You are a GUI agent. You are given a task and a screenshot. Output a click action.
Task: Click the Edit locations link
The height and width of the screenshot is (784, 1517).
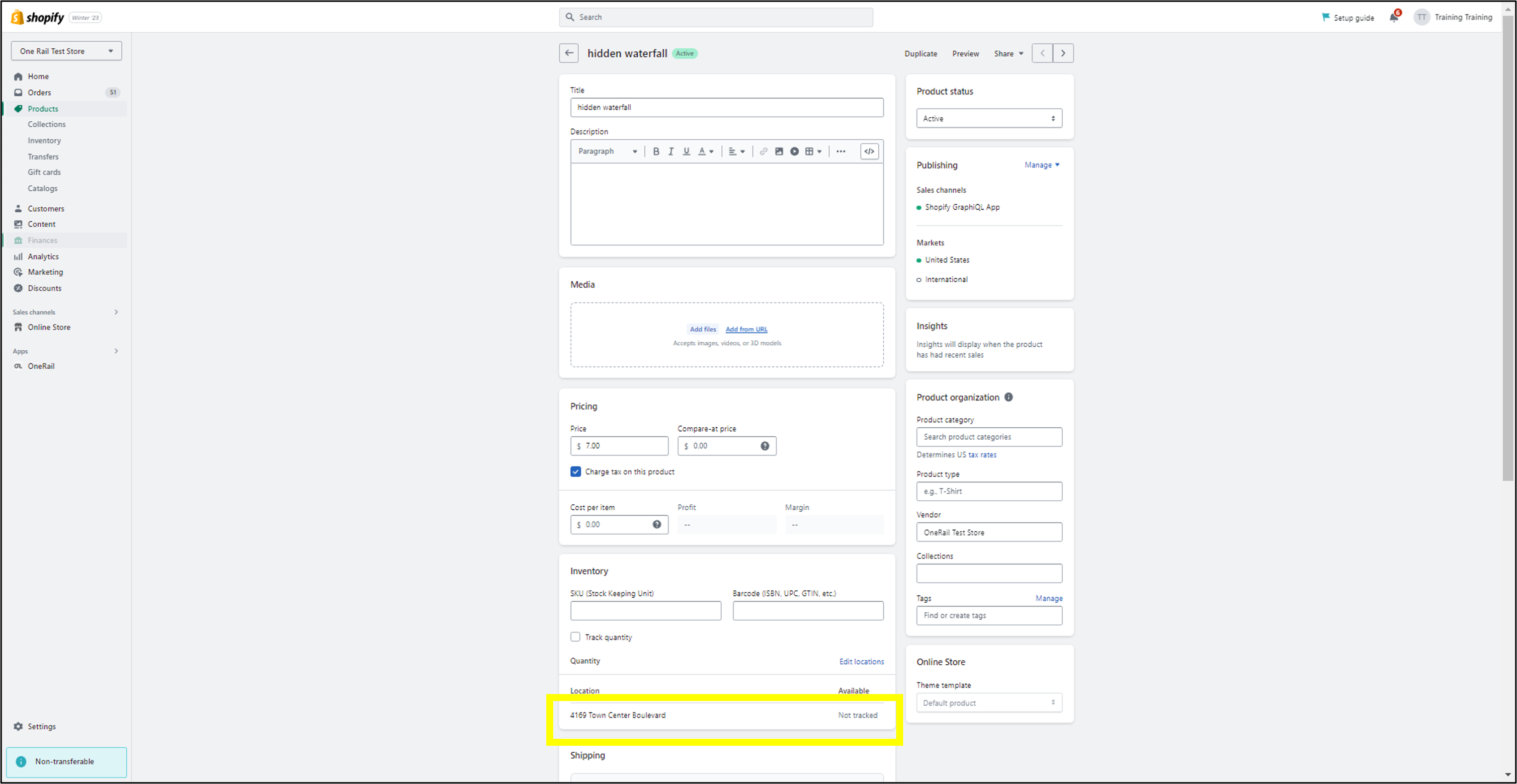861,661
